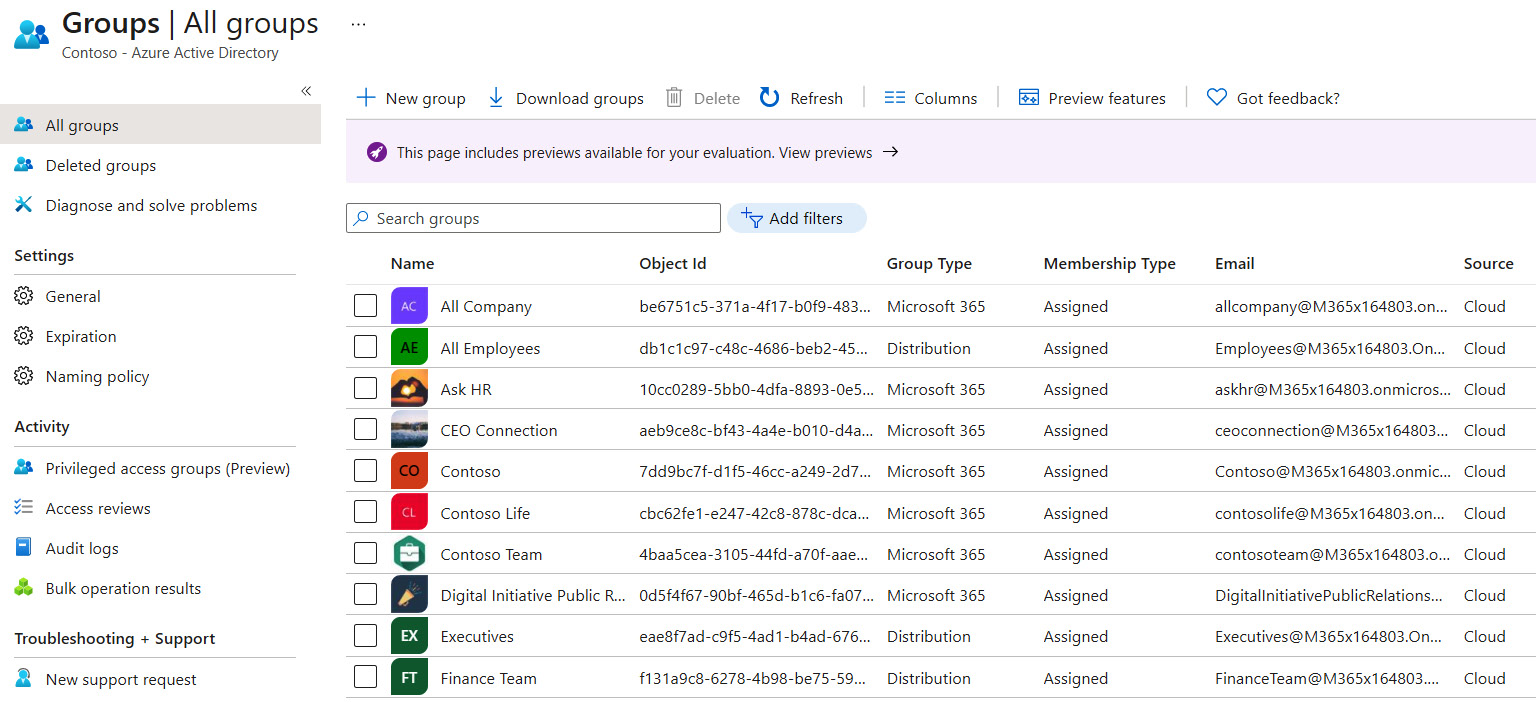1536x703 pixels.
Task: Click the Got feedback heart icon
Action: (x=1216, y=98)
